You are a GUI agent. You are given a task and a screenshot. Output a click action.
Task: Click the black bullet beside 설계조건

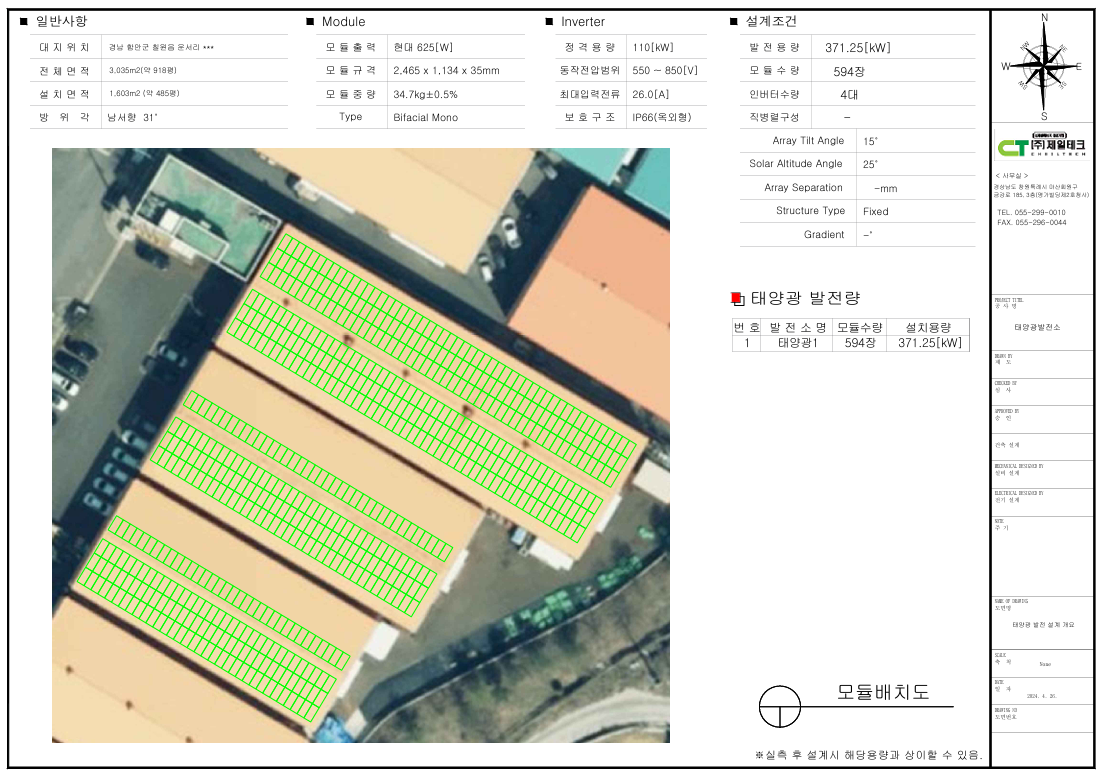click(734, 21)
